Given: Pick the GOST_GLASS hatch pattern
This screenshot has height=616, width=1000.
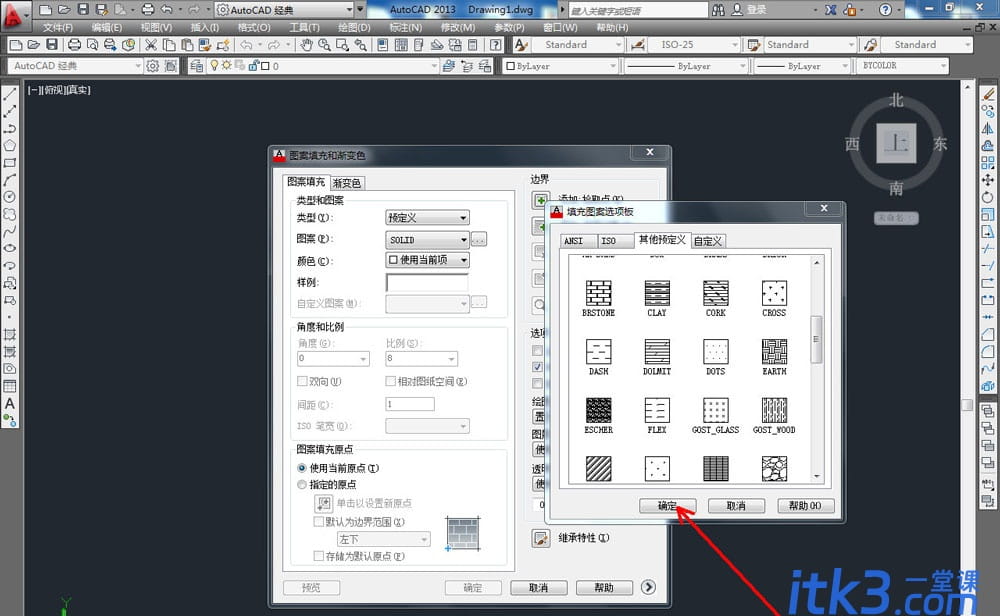Looking at the screenshot, I should [716, 416].
